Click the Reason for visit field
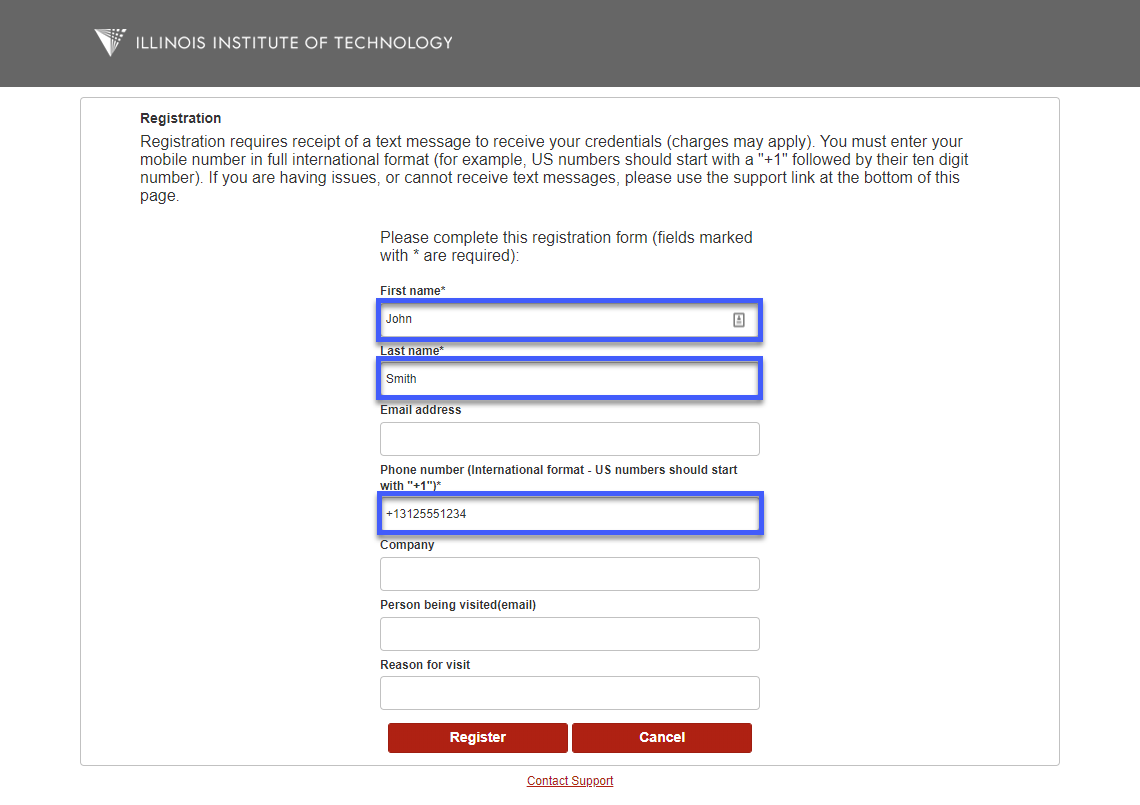The image size is (1140, 805). pos(569,693)
